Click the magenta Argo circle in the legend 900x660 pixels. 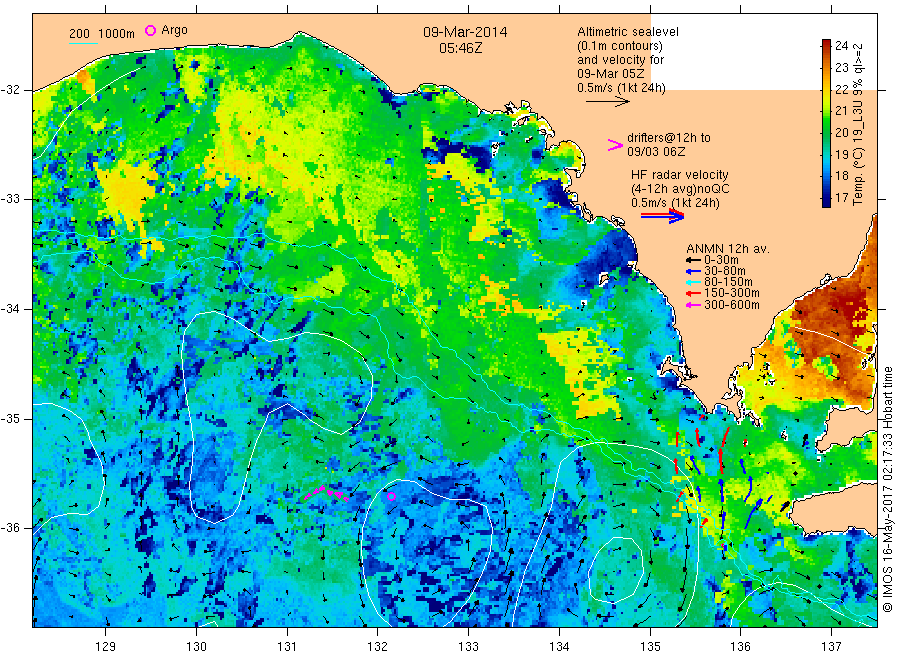coord(150,30)
